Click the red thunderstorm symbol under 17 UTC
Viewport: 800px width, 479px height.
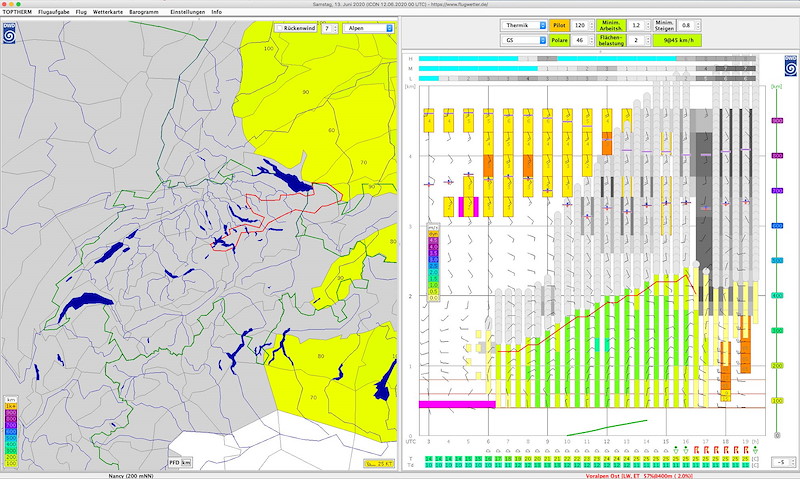706,450
